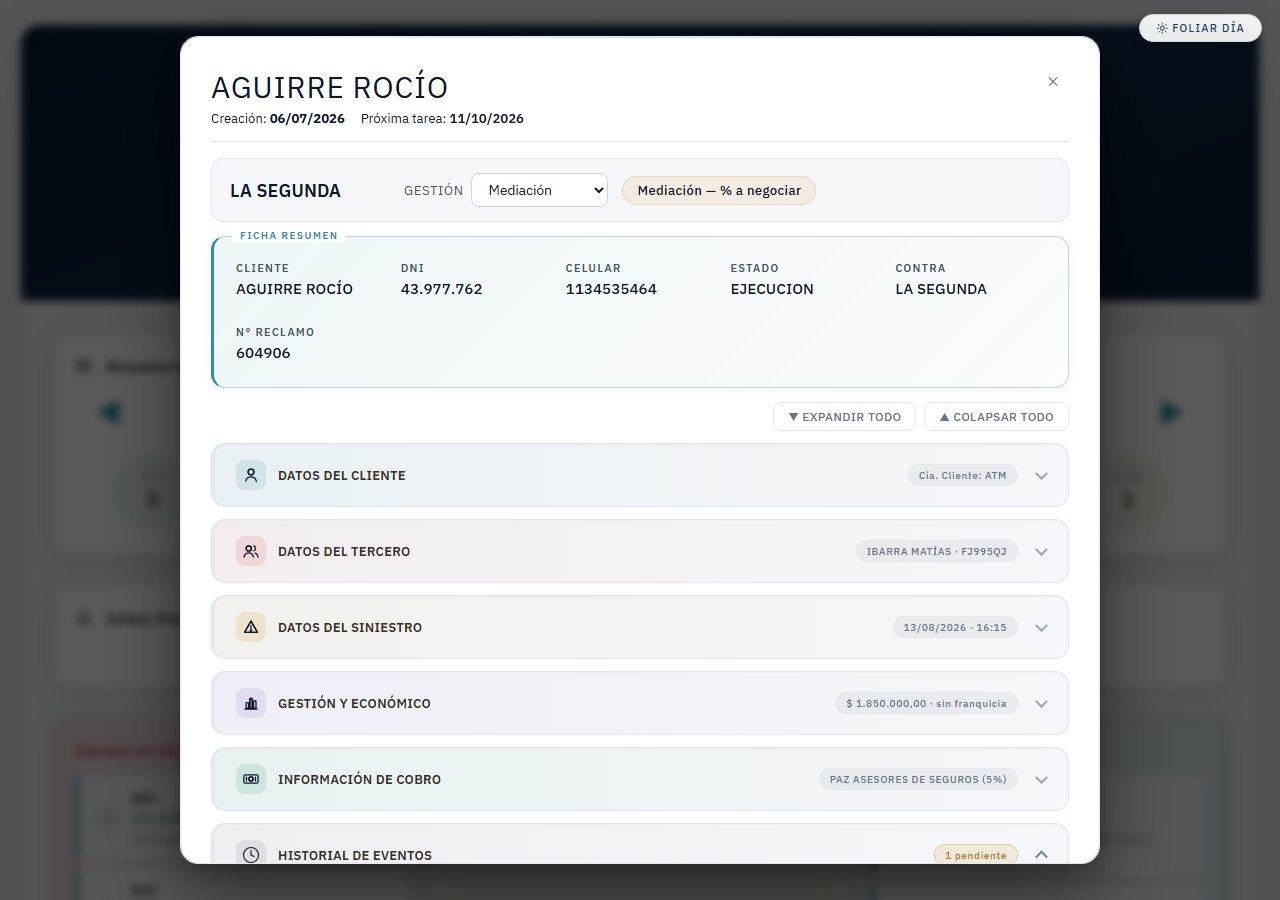The height and width of the screenshot is (900, 1280).
Task: Click the Información de Cobro section title
Action: click(359, 780)
